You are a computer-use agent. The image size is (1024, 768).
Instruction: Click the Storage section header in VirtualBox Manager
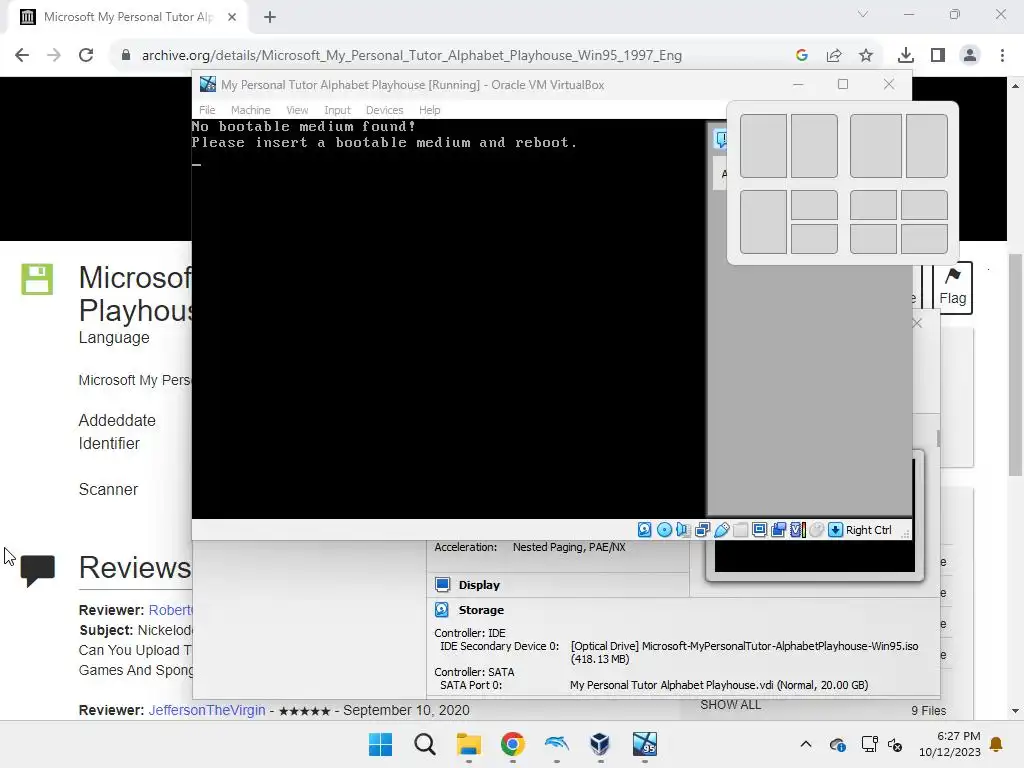[x=481, y=610]
